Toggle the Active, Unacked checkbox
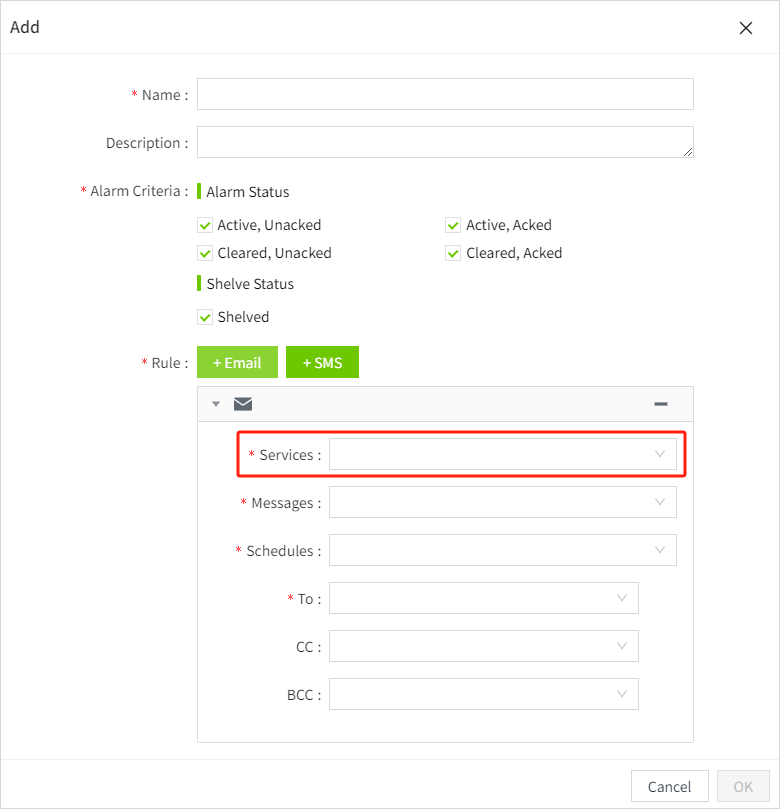This screenshot has height=809, width=780. tap(206, 225)
